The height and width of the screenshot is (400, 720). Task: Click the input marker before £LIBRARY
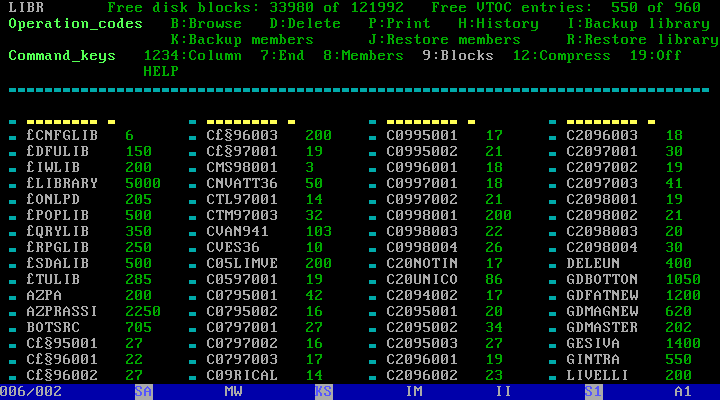[x=13, y=184]
